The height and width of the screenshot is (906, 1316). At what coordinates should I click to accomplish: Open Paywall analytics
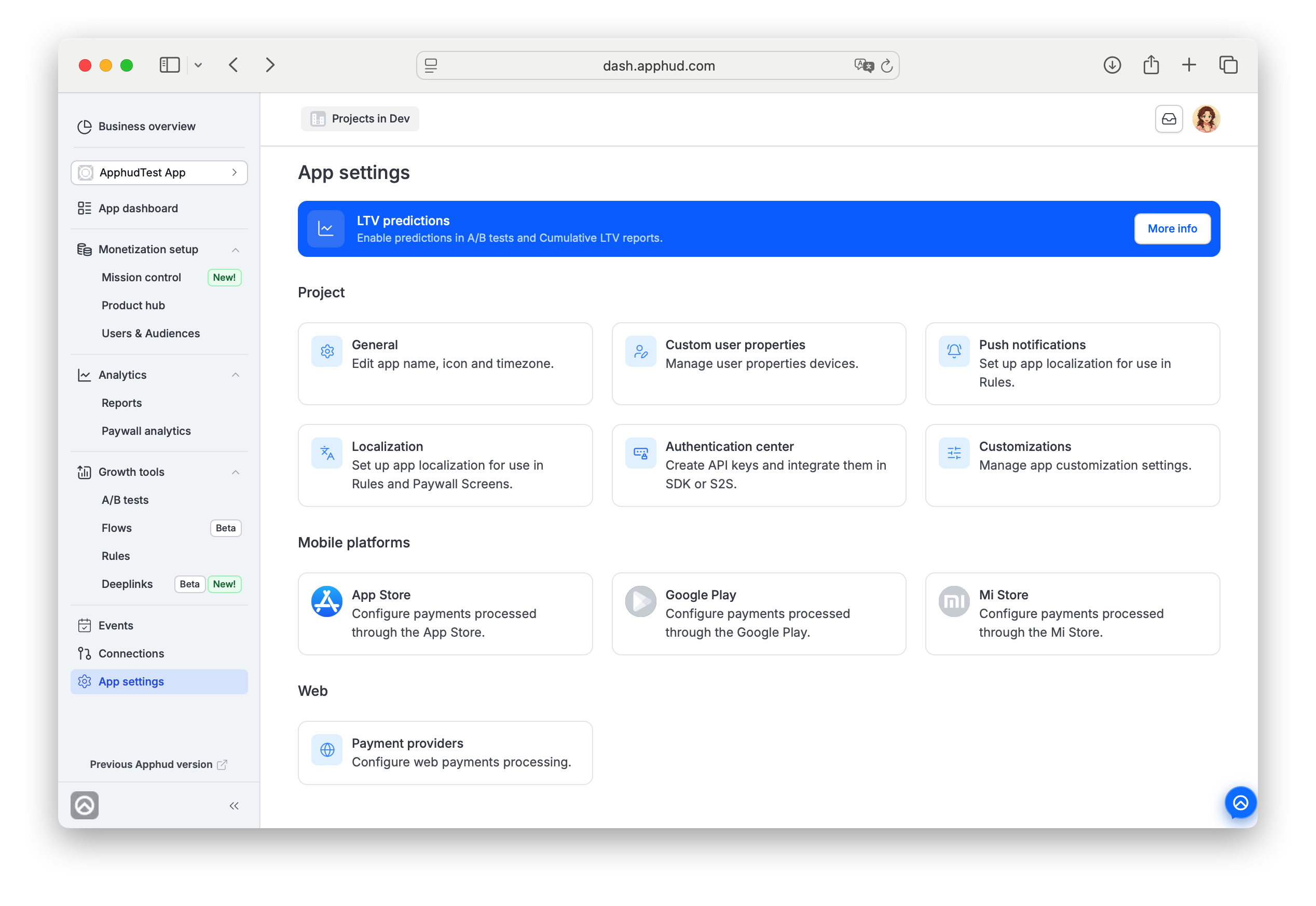click(146, 431)
